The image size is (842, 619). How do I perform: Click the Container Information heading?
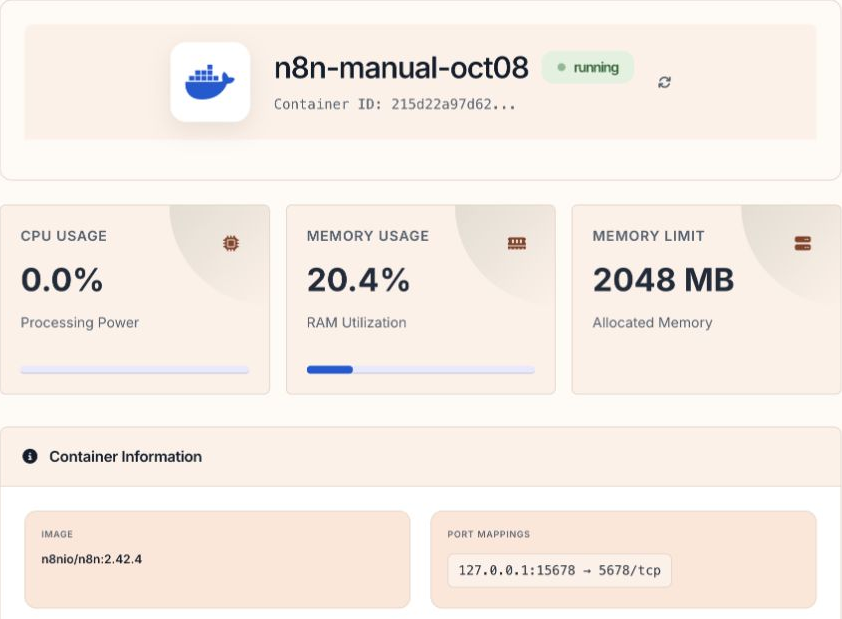126,456
